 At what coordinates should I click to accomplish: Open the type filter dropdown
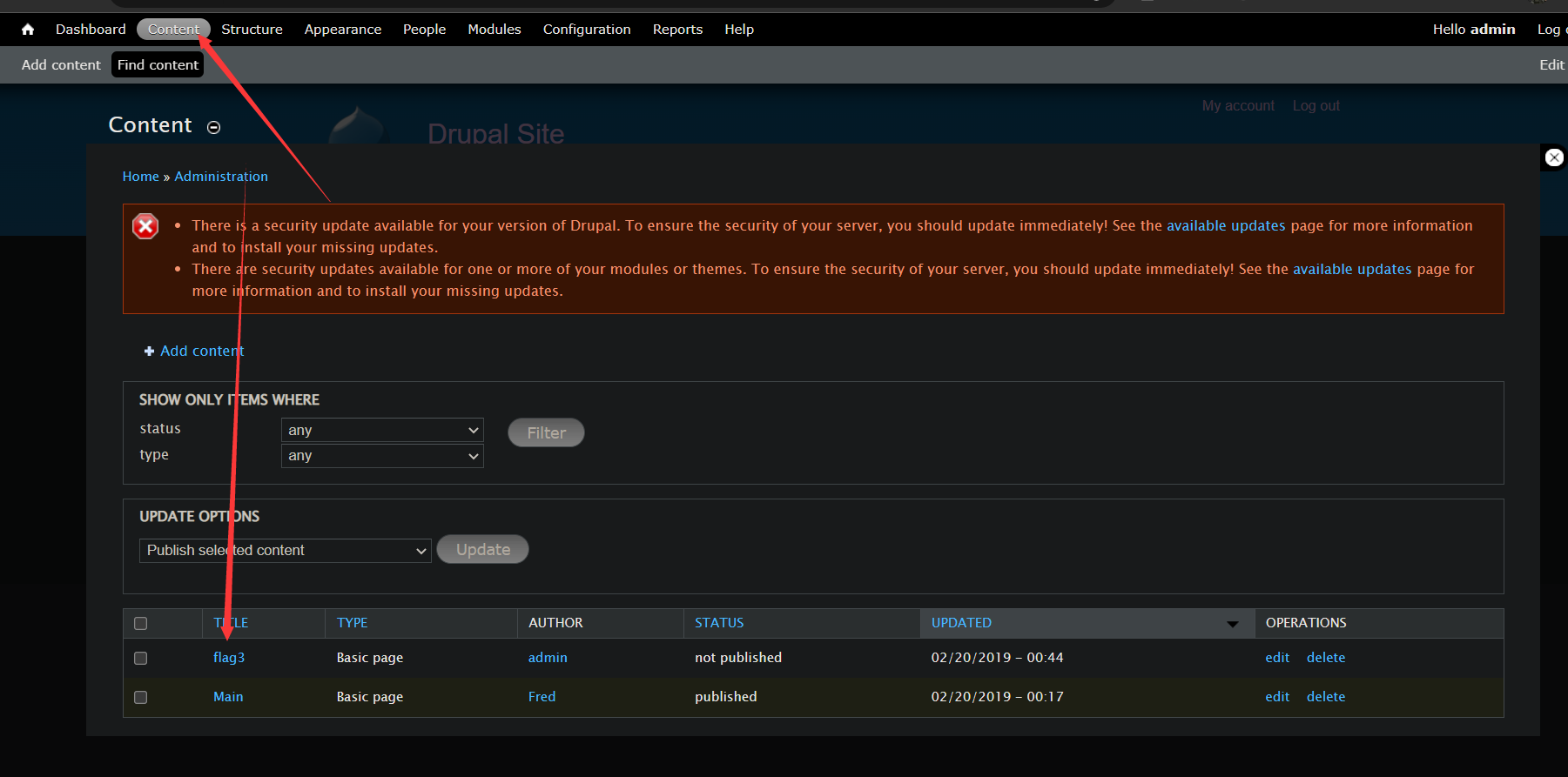[382, 456]
